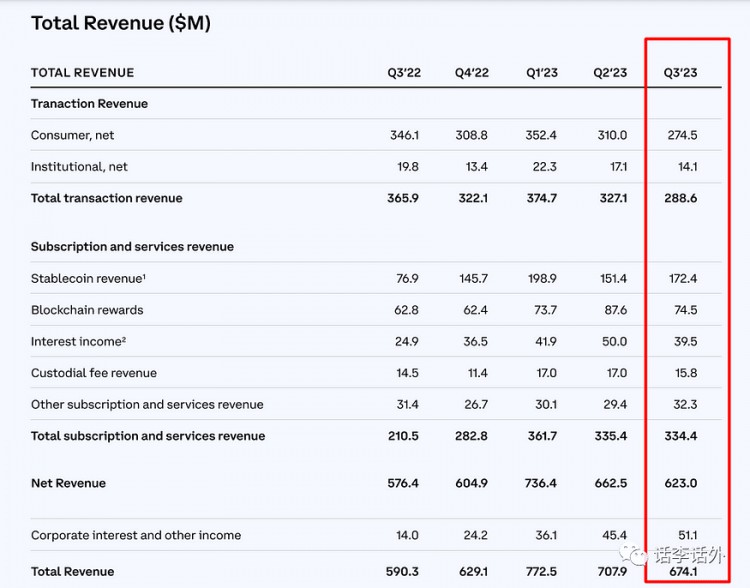
Task: Click Consumer net value 274.5
Action: click(x=682, y=135)
